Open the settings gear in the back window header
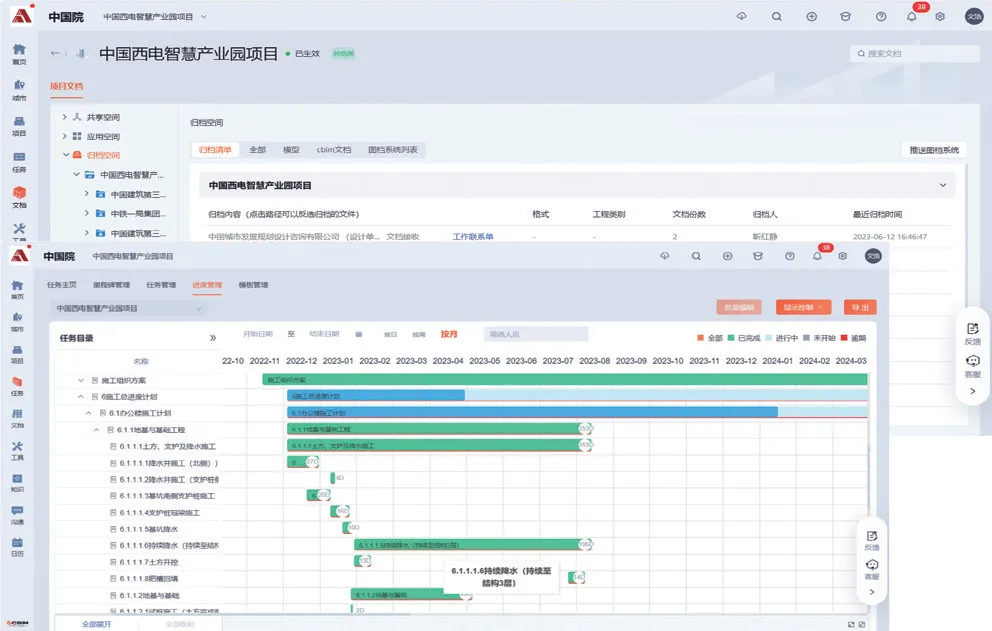This screenshot has height=631, width=992. (x=940, y=16)
